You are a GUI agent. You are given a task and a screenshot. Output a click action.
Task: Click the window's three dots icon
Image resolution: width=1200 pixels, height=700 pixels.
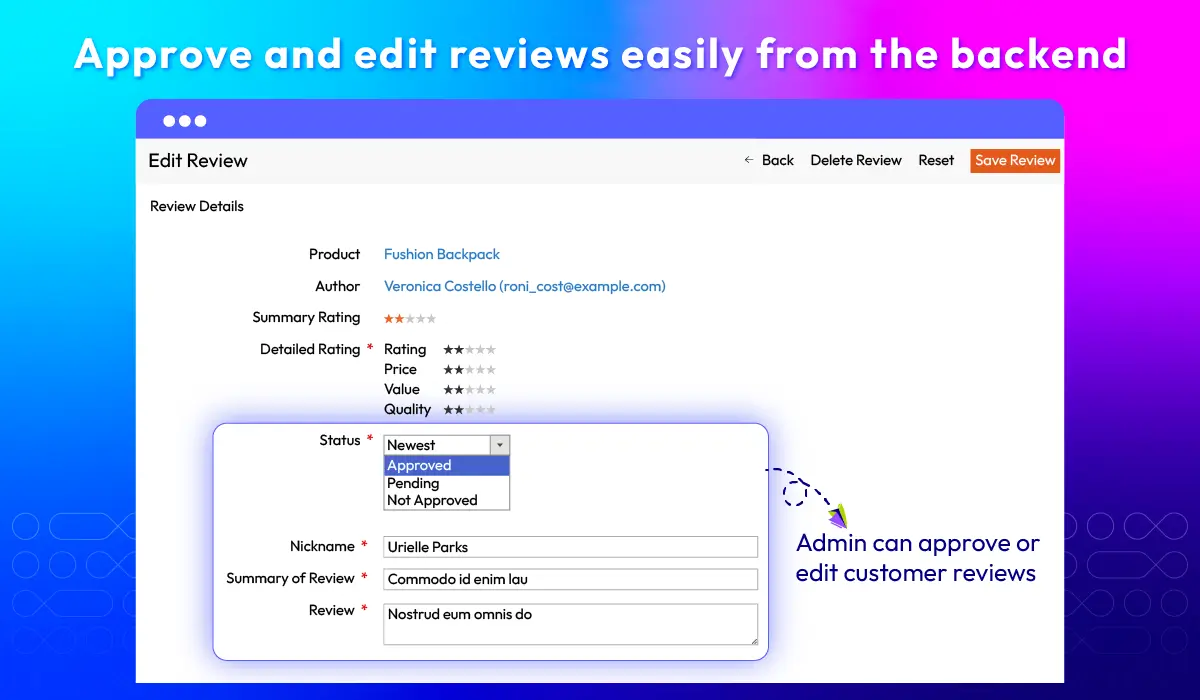(185, 121)
